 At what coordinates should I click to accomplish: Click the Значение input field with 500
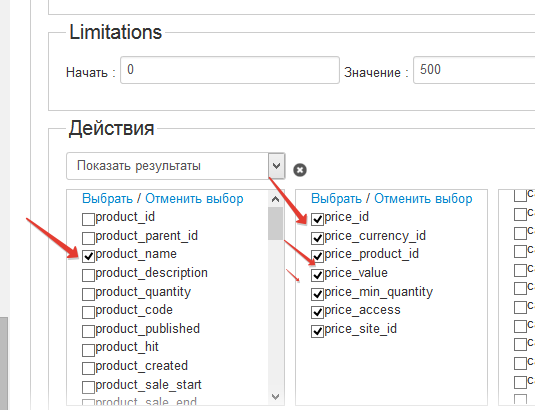pyautogui.click(x=474, y=70)
